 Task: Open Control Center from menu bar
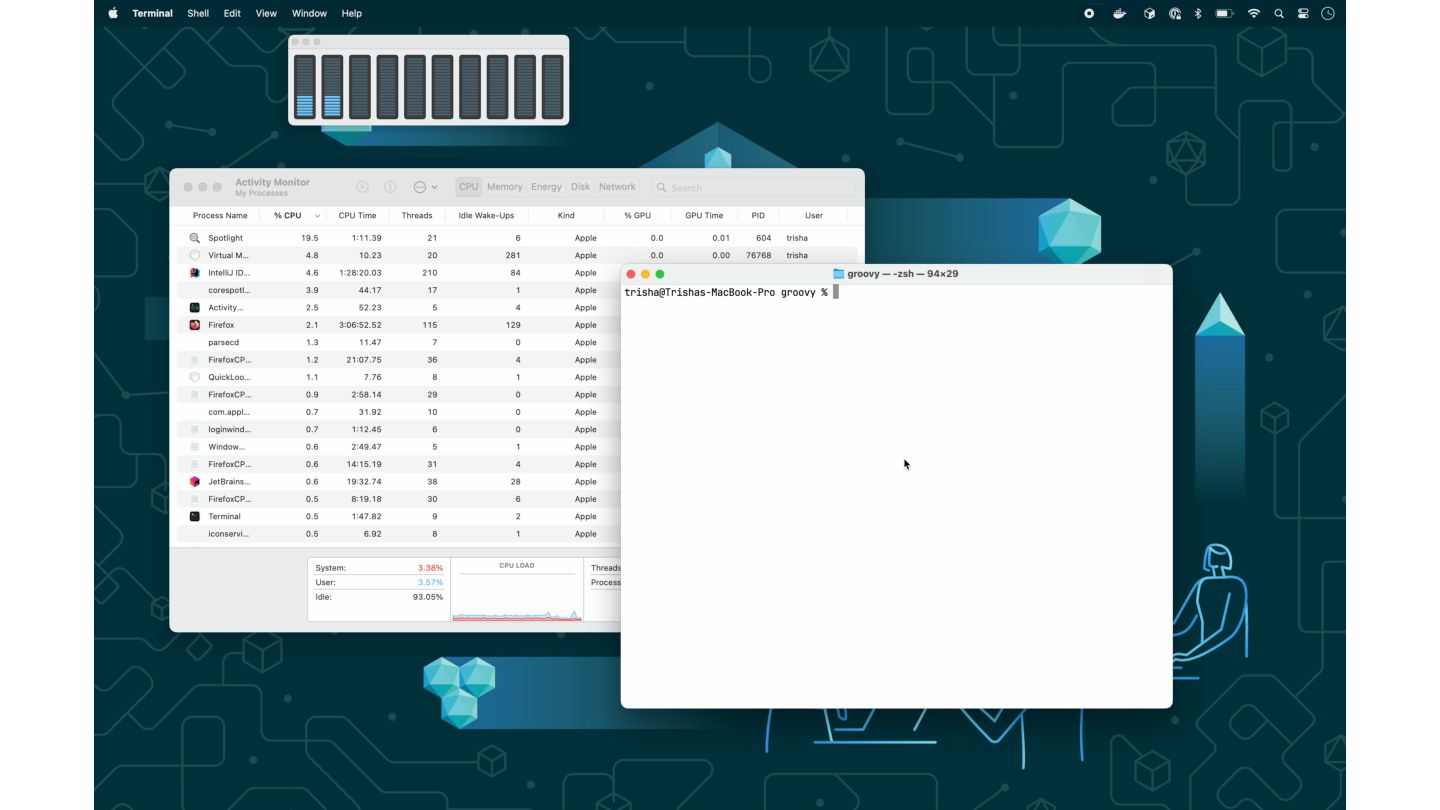pos(1303,13)
